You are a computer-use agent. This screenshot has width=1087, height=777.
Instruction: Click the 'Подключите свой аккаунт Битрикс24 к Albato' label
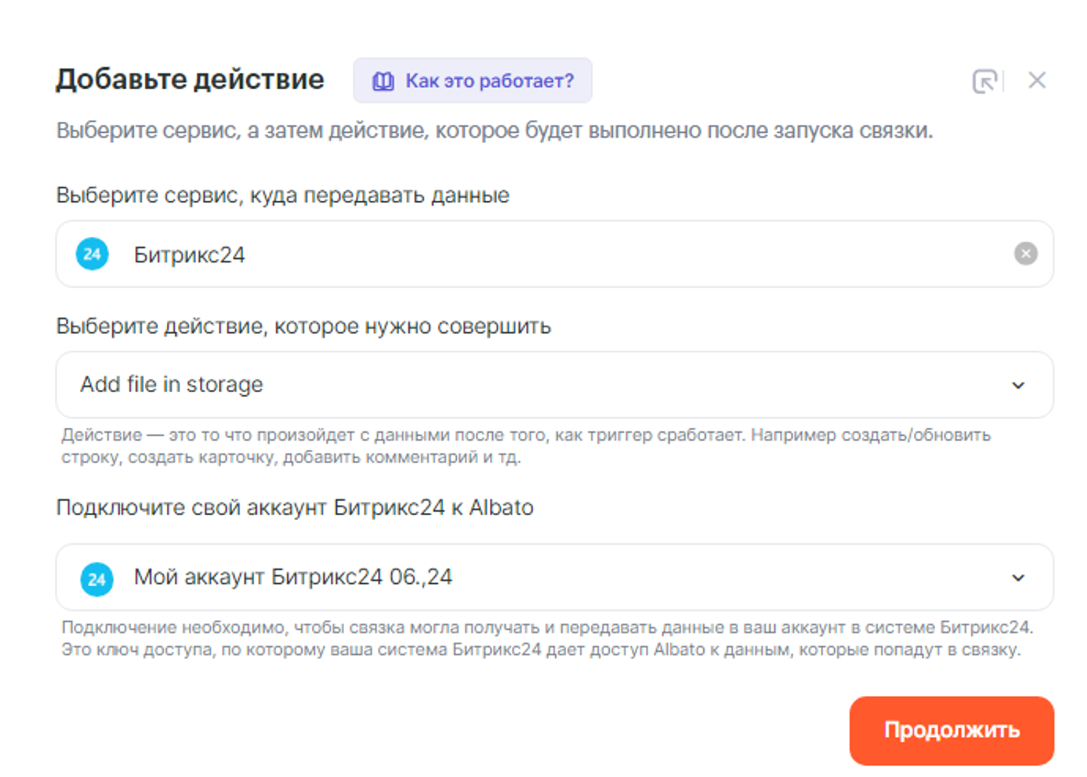click(x=295, y=508)
